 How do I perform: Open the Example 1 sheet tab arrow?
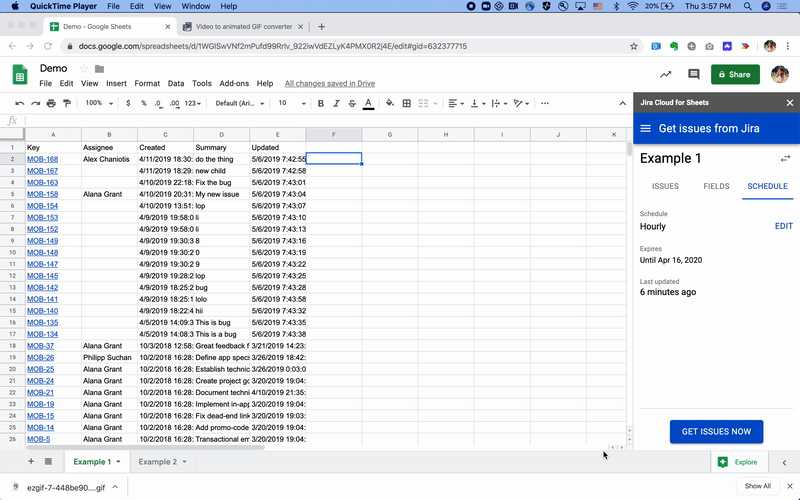pos(118,462)
